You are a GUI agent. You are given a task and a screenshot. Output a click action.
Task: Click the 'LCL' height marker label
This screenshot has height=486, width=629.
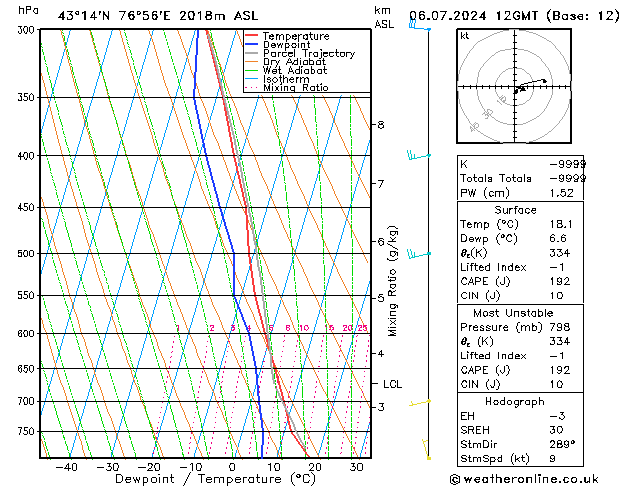click(x=392, y=384)
